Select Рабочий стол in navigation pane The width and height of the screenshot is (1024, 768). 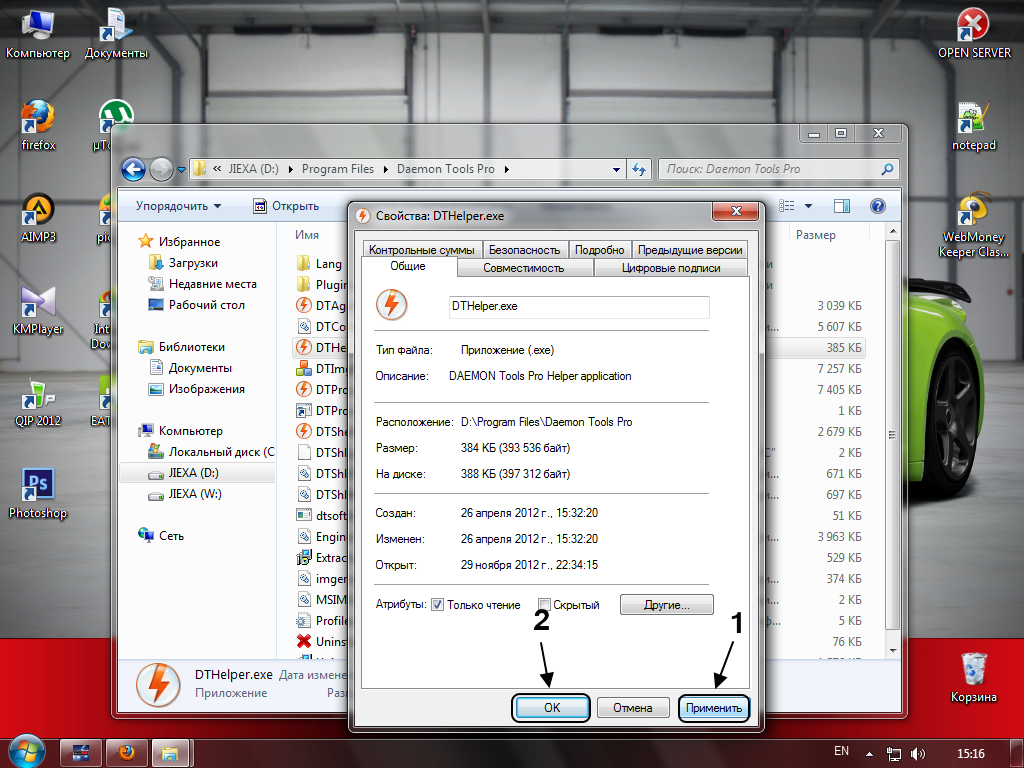click(197, 305)
